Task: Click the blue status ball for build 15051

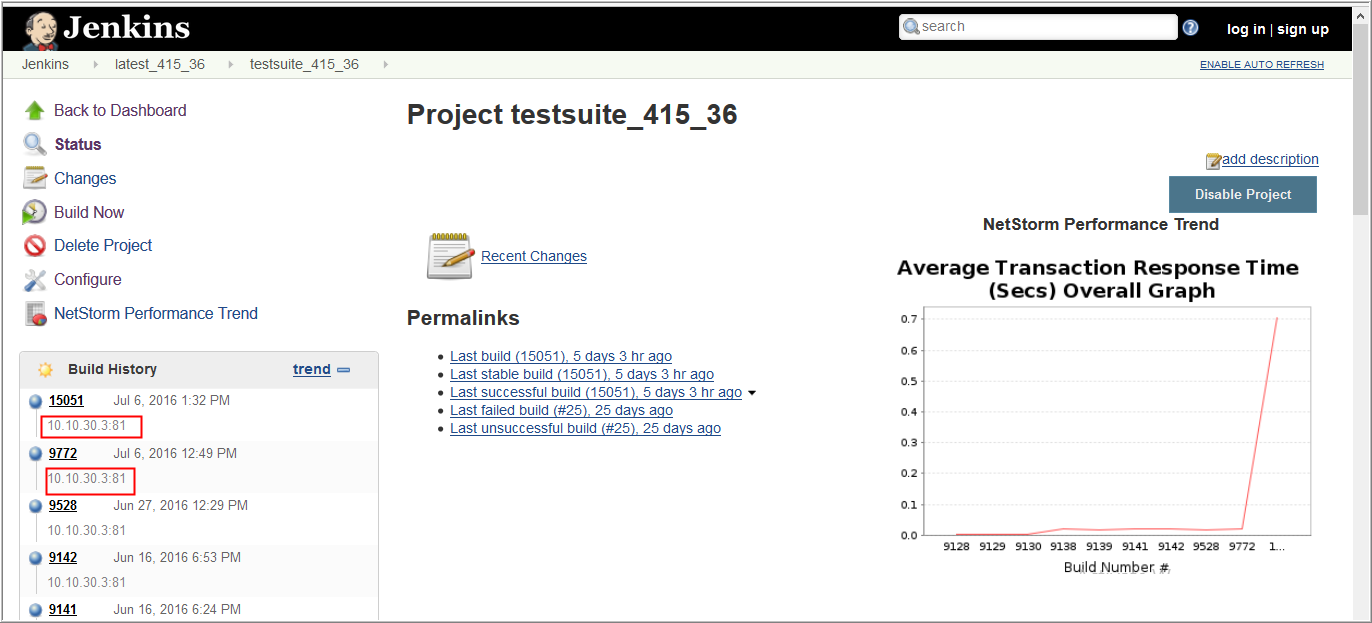Action: pyautogui.click(x=36, y=401)
